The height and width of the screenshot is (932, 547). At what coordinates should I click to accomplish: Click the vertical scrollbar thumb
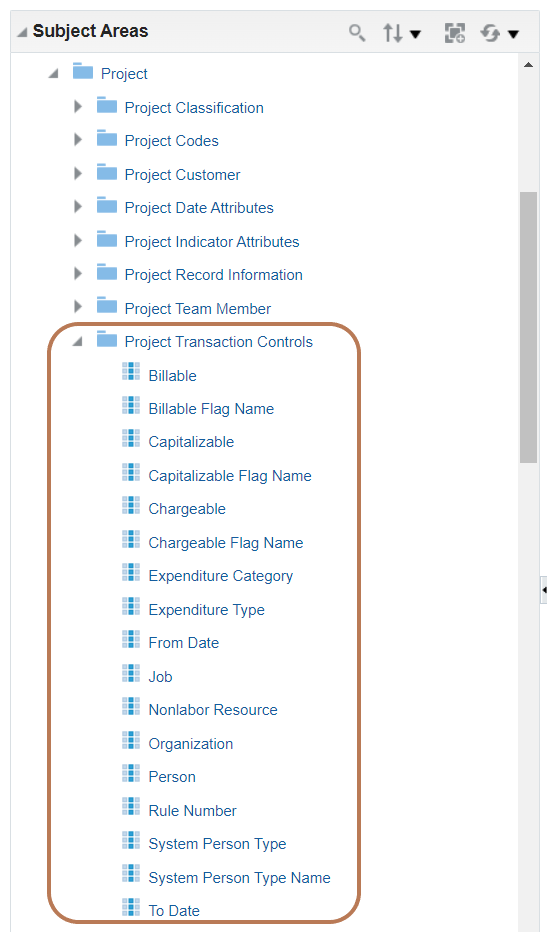(528, 327)
